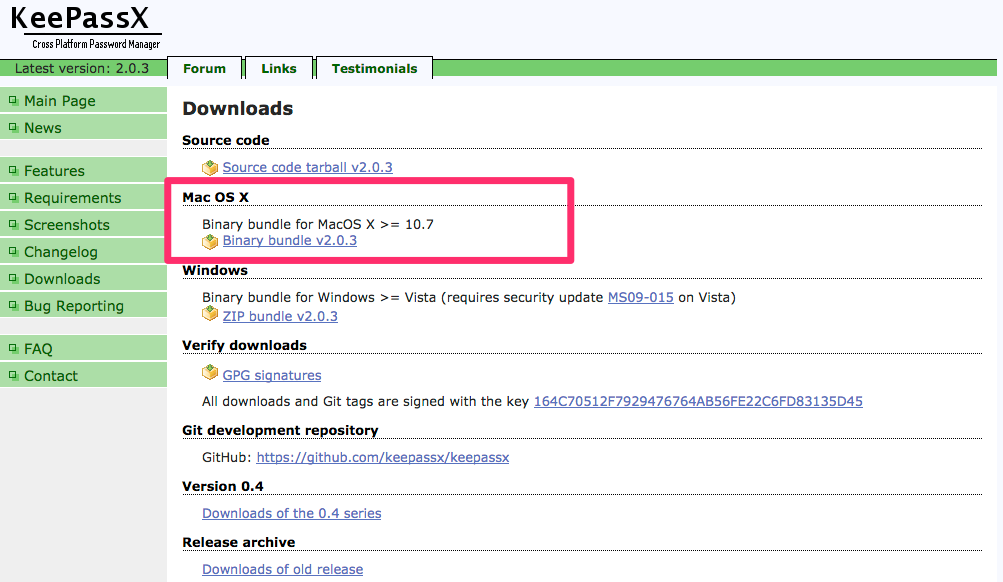Screen dimensions: 1003x582
Task: Click the Windows section heading
Action: click(215, 270)
